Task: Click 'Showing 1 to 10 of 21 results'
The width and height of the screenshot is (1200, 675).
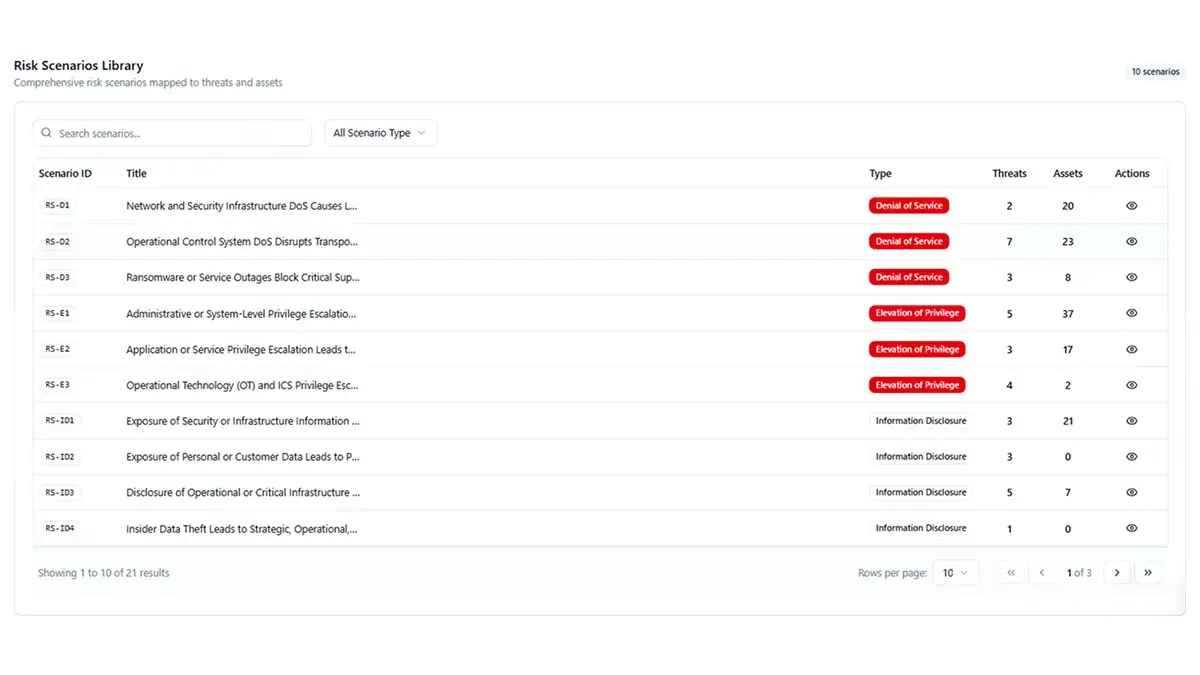Action: point(104,573)
